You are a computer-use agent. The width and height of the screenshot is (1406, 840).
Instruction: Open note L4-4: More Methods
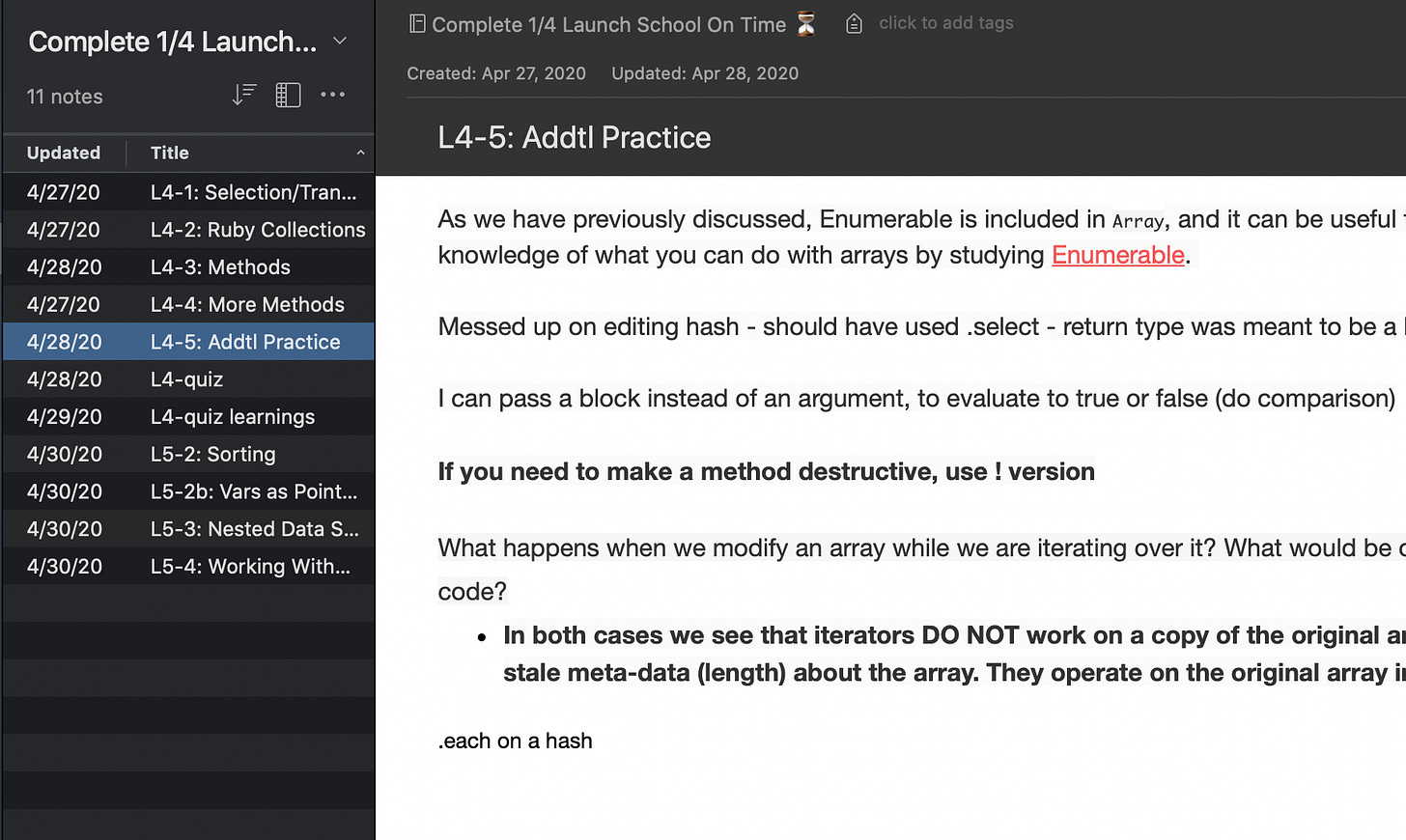188,304
